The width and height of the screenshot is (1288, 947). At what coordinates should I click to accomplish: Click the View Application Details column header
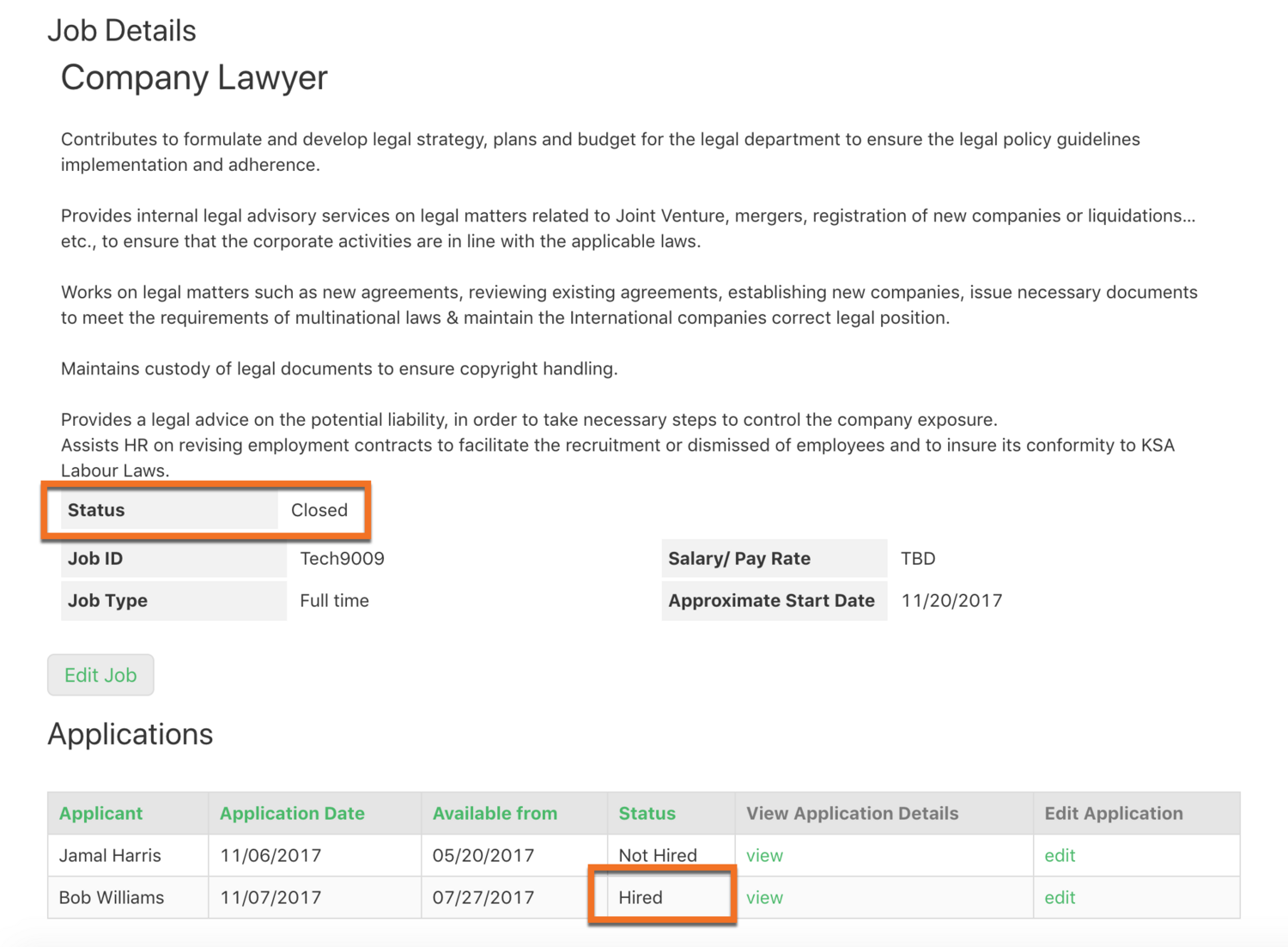tap(852, 813)
